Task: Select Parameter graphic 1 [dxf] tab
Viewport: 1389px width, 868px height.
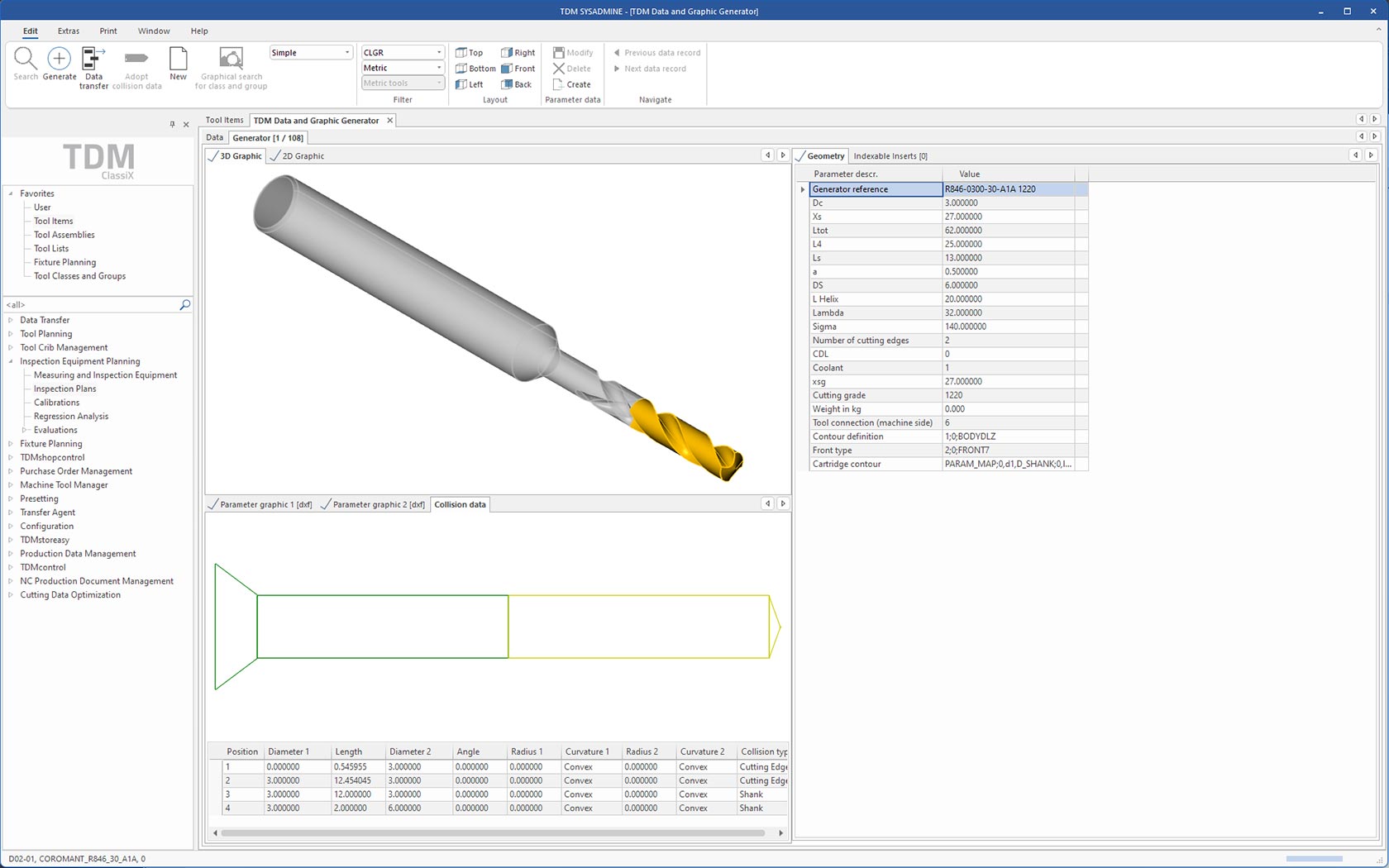Action: coord(260,504)
